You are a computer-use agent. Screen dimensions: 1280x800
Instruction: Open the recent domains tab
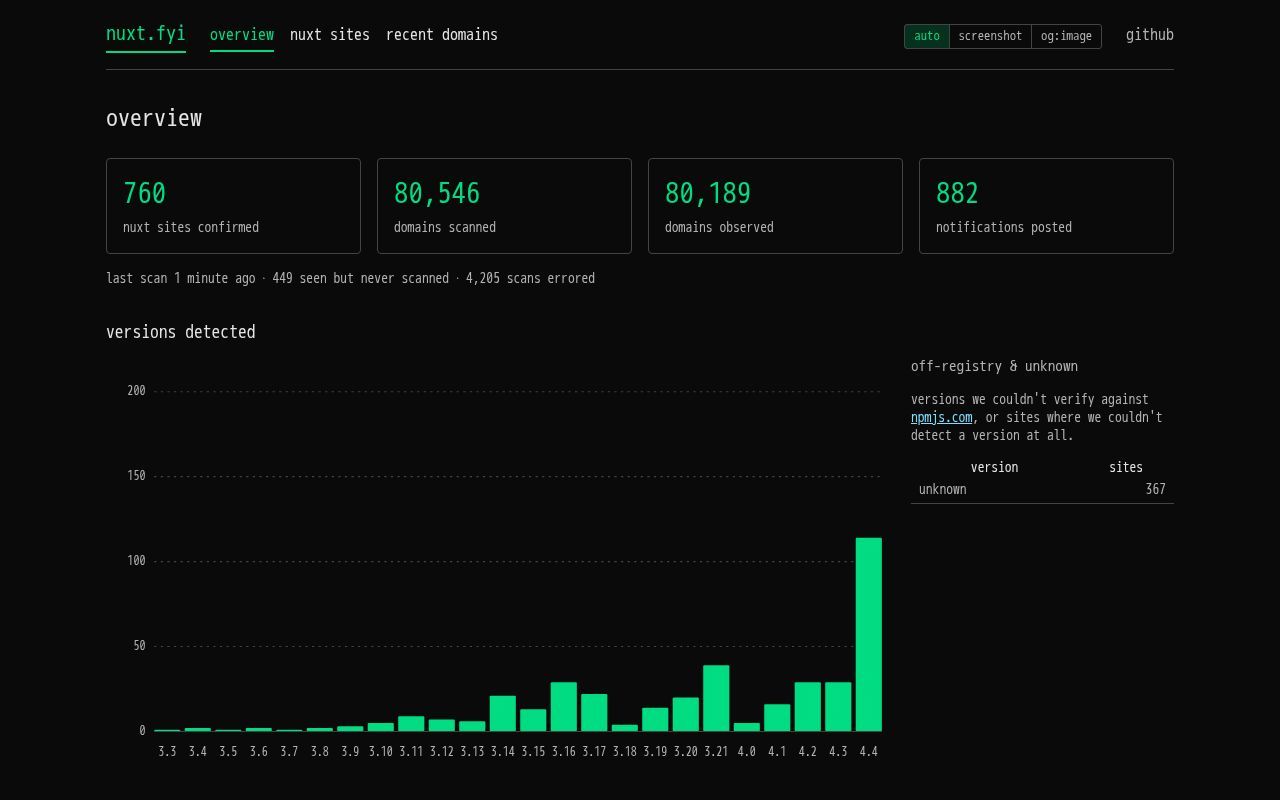point(442,35)
